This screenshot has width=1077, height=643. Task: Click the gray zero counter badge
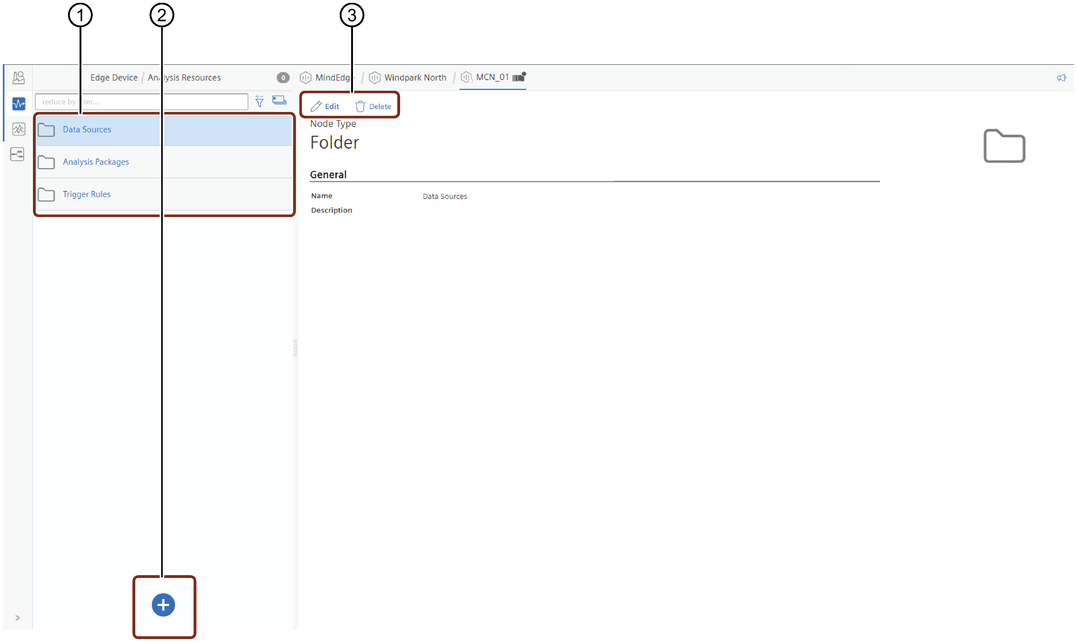pyautogui.click(x=283, y=78)
